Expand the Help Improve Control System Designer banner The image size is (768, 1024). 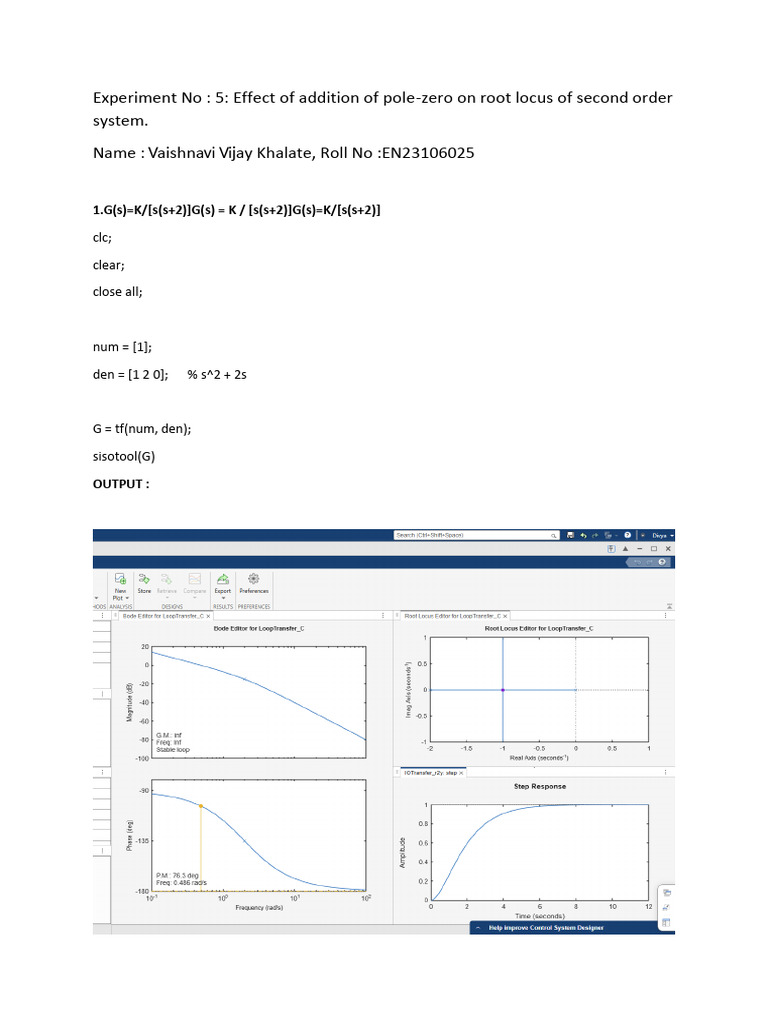pos(478,927)
